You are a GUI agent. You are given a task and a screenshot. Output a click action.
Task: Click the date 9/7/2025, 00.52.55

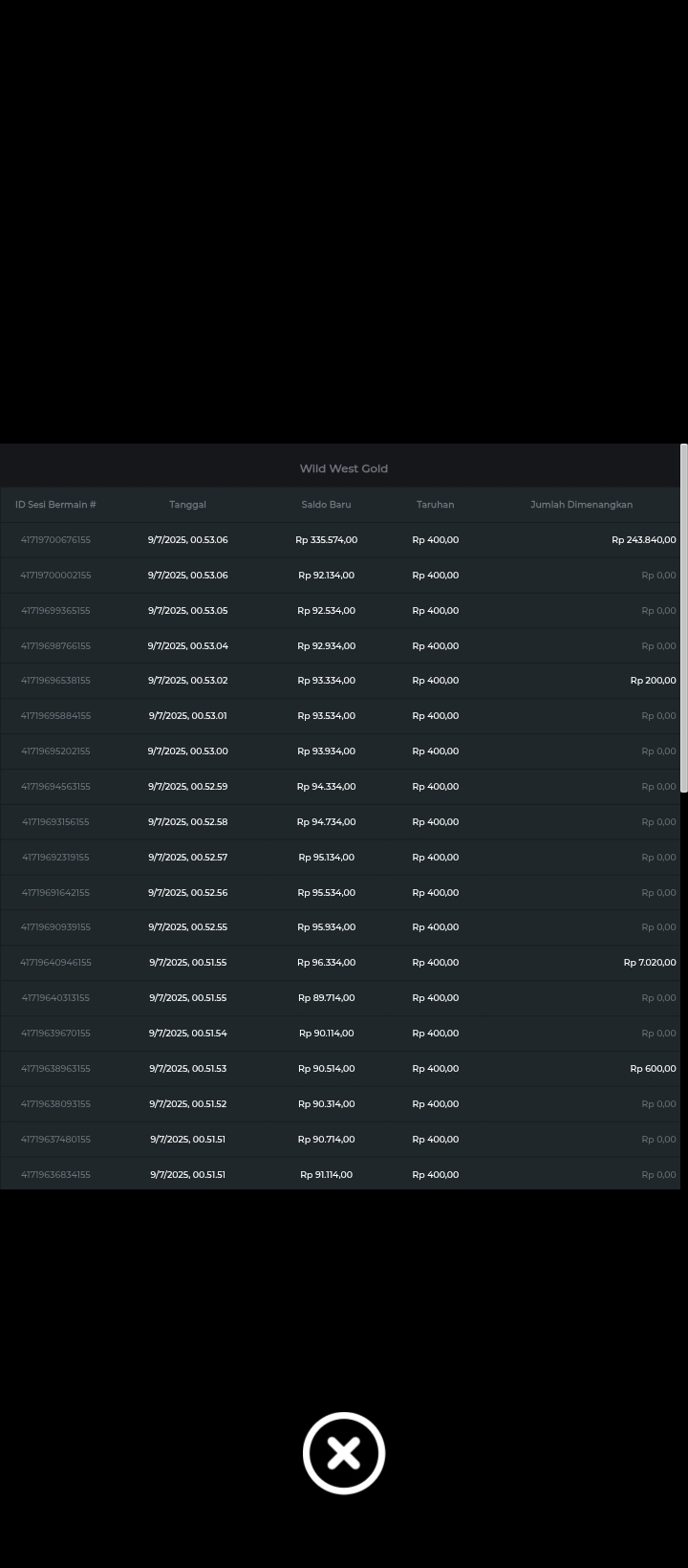tap(187, 927)
